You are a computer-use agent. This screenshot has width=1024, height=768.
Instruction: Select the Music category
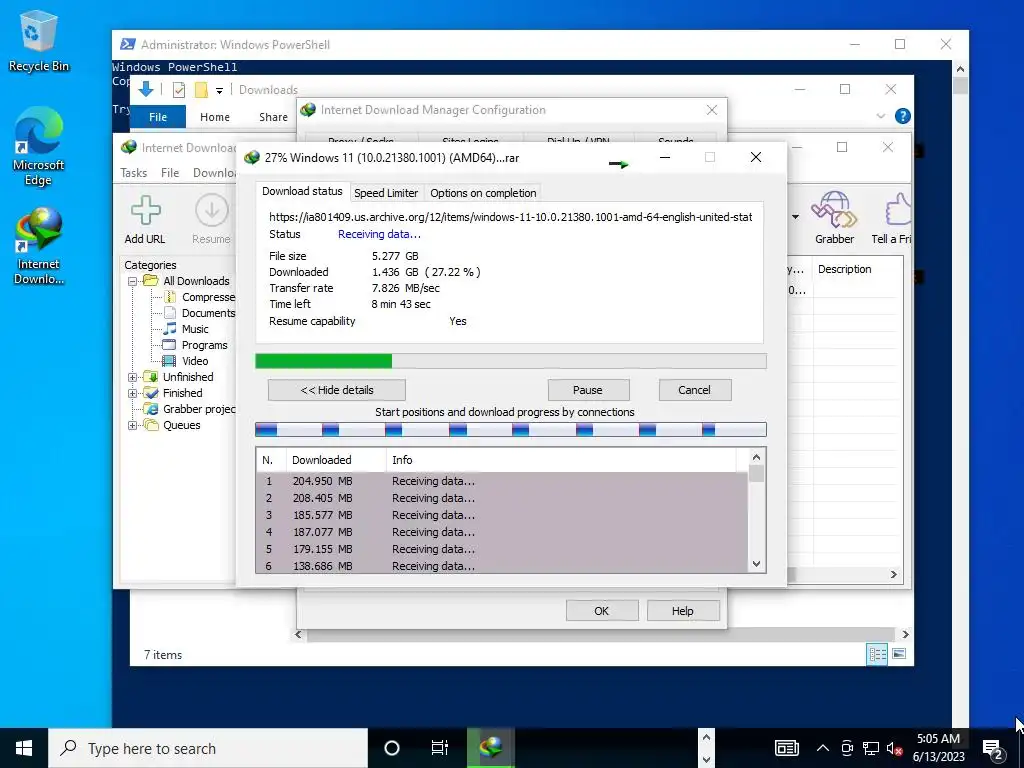[186, 329]
